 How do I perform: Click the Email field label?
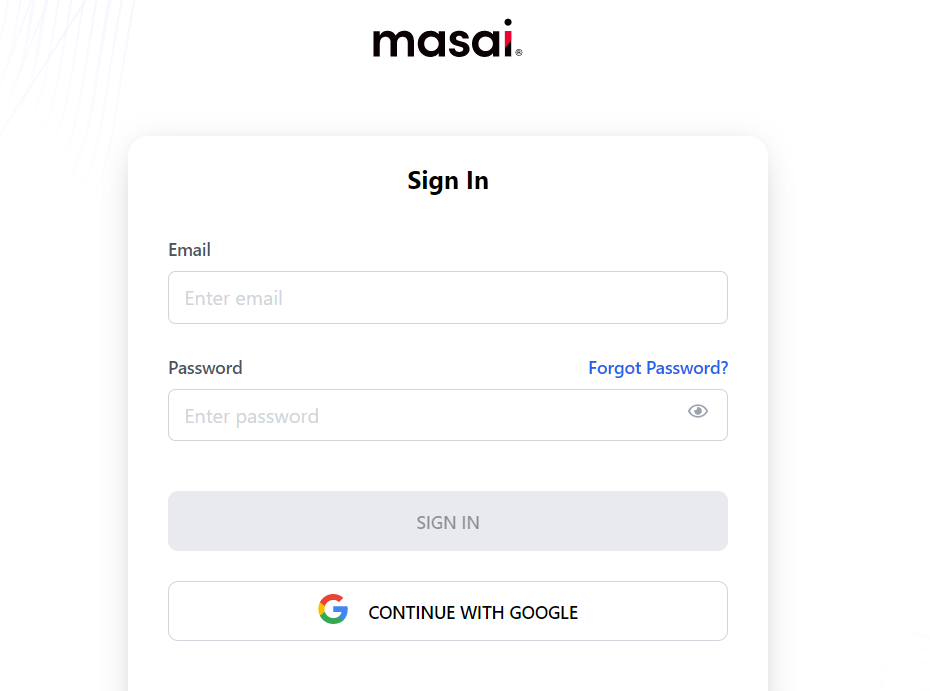pyautogui.click(x=189, y=250)
